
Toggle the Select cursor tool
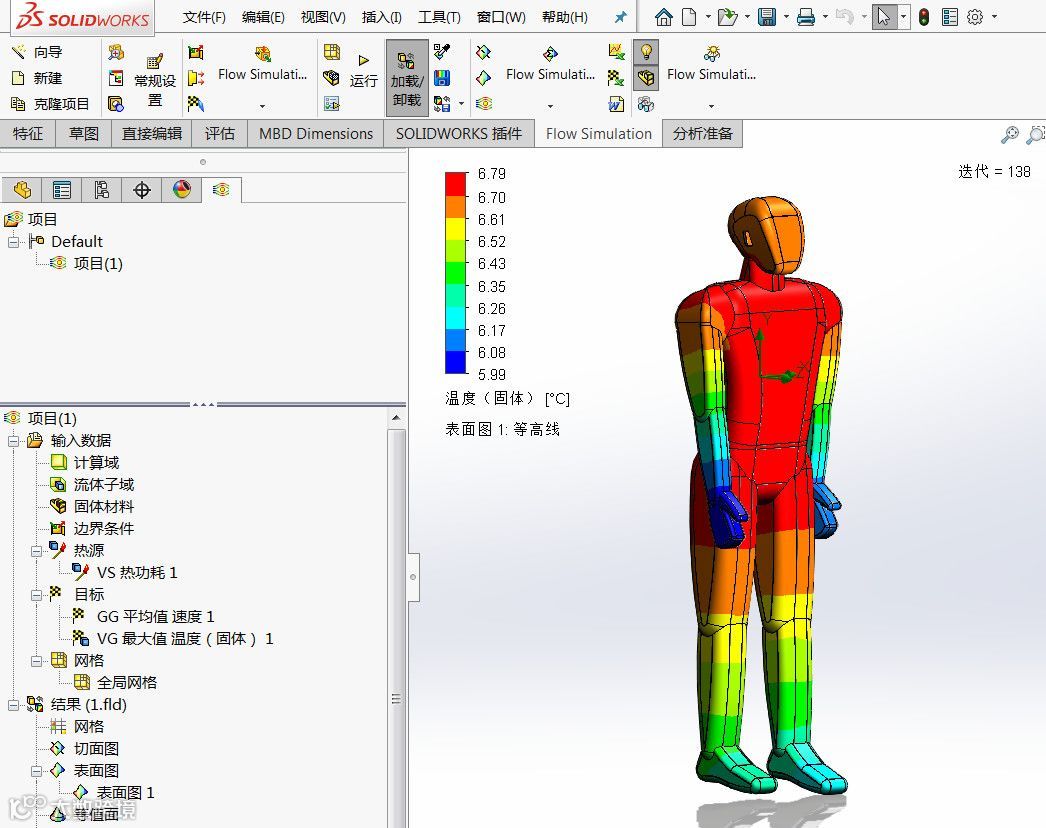click(884, 17)
